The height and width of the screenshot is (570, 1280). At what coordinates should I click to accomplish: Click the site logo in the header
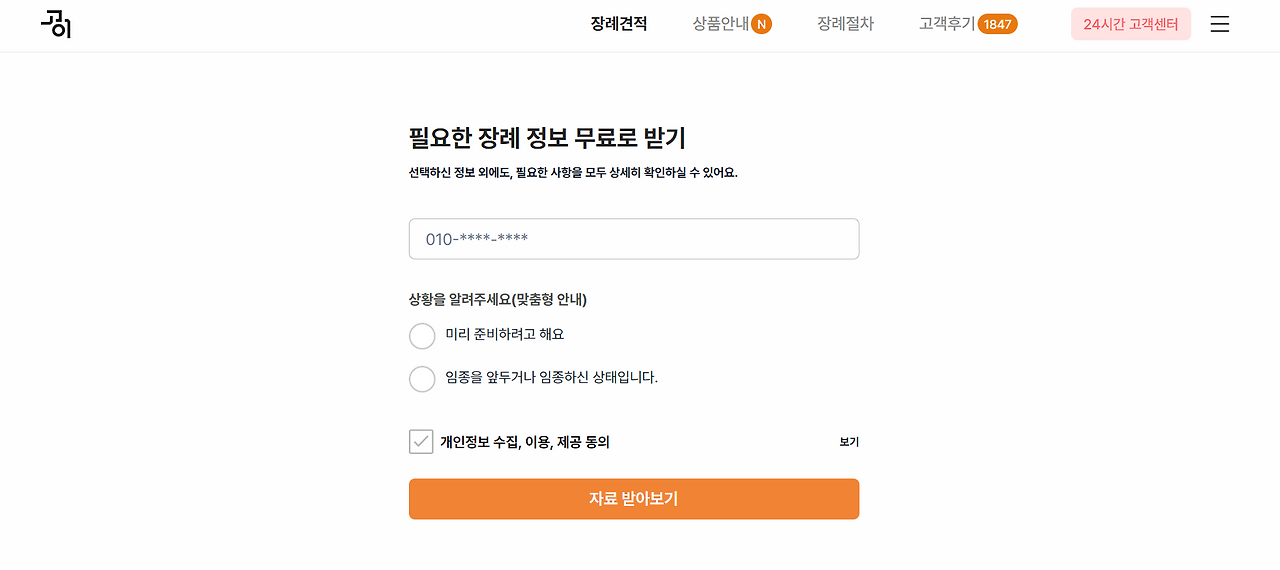tap(56, 24)
